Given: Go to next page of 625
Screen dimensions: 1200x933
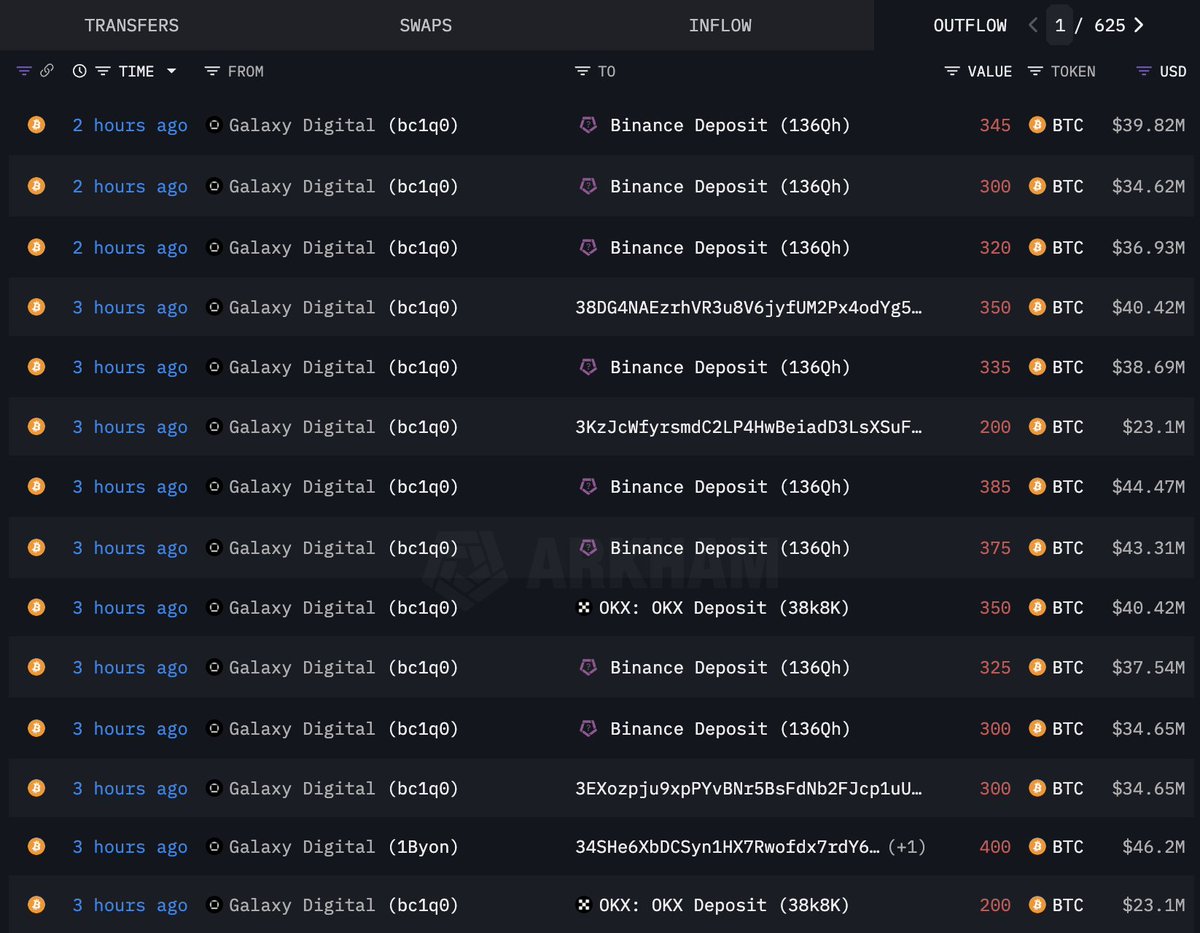Looking at the screenshot, I should click(1139, 25).
